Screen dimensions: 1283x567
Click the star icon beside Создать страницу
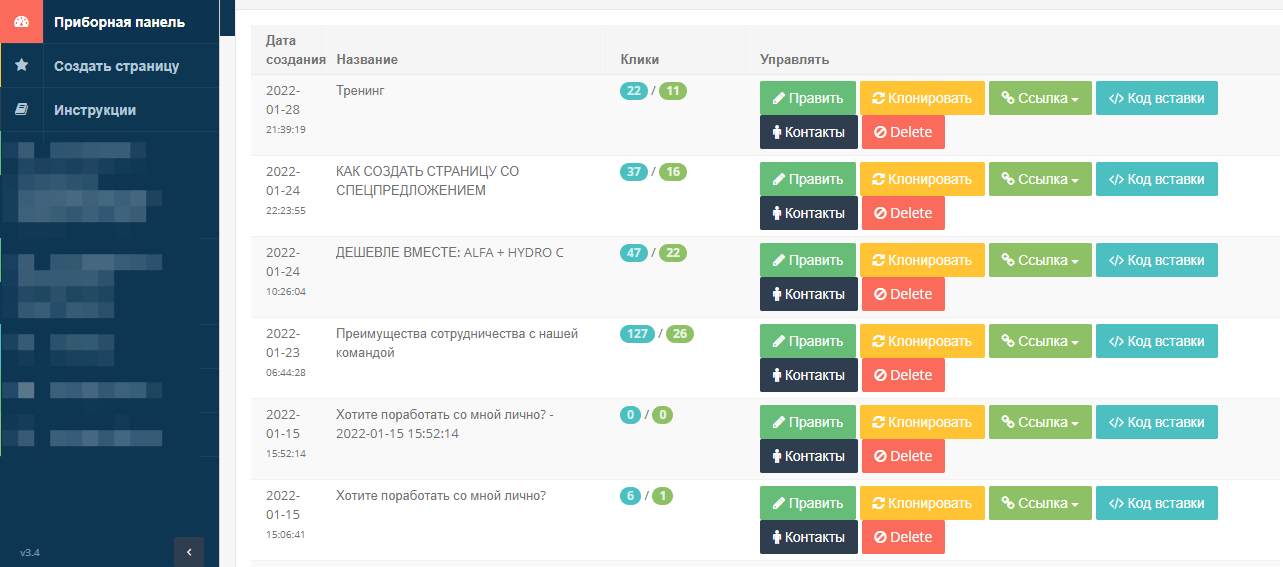coord(21,66)
